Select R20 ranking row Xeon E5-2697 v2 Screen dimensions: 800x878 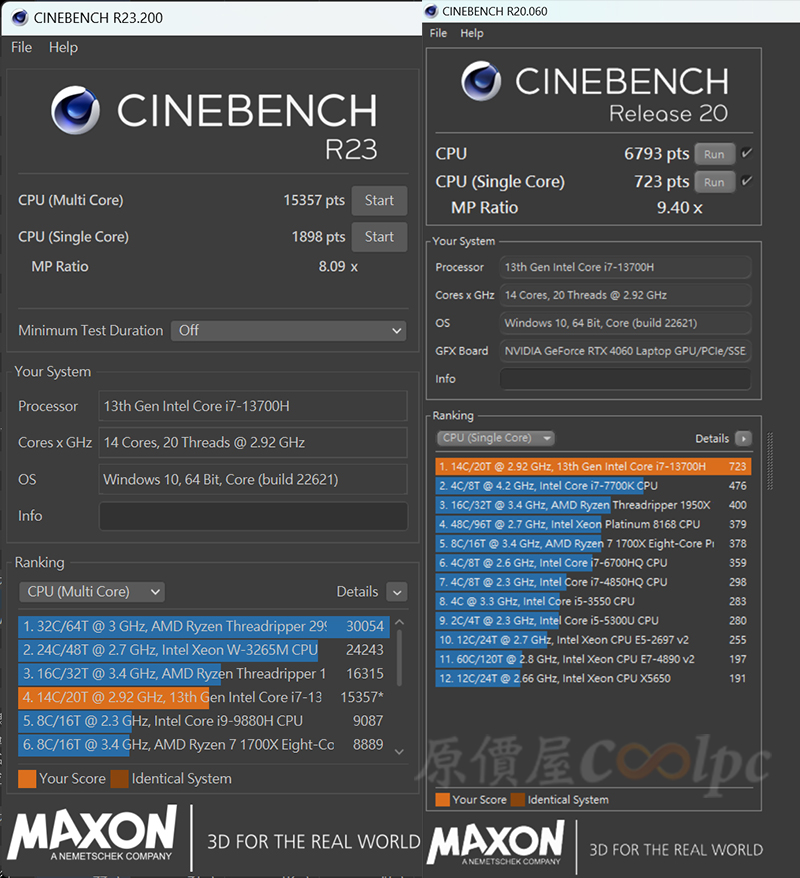(x=593, y=639)
